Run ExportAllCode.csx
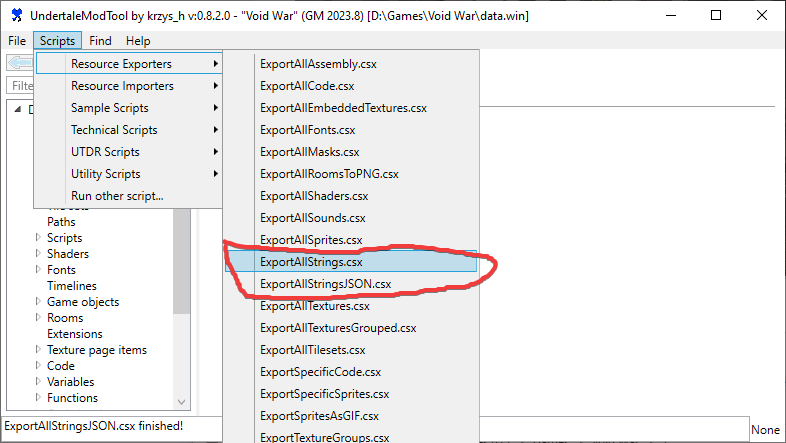Viewport: 786px width, 443px height. 351,86
